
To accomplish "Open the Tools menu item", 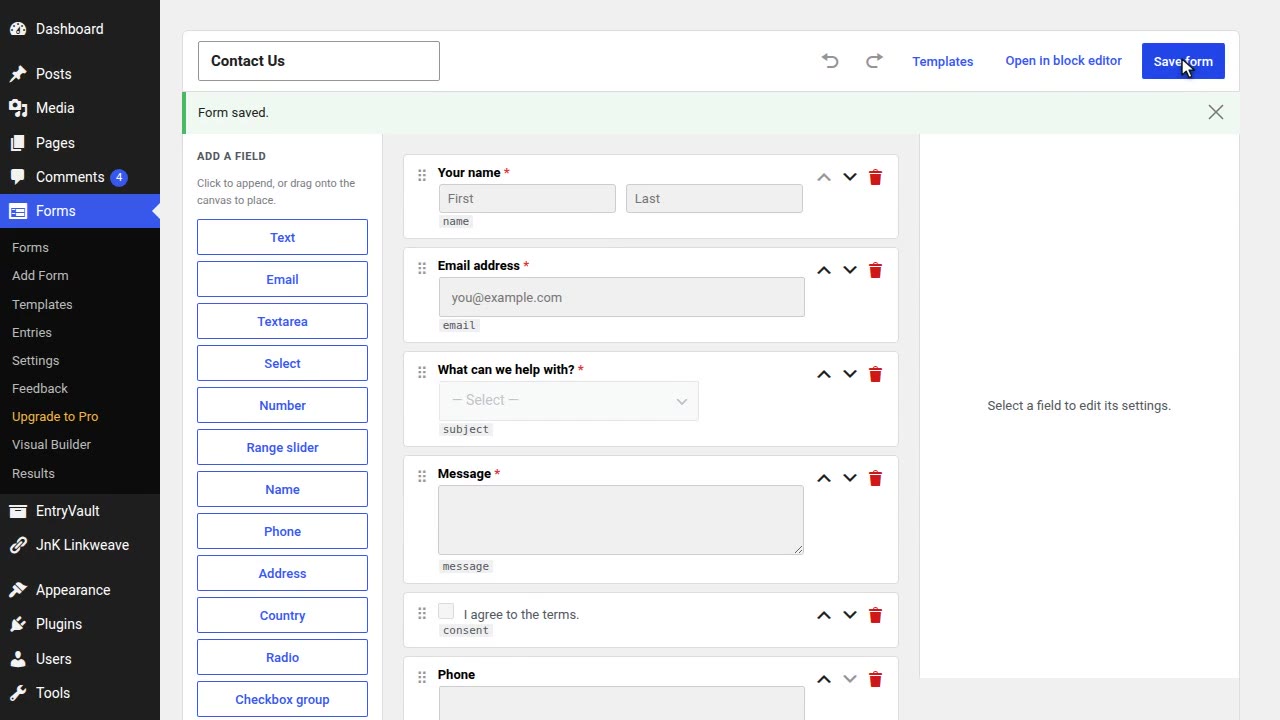I will click(80, 693).
